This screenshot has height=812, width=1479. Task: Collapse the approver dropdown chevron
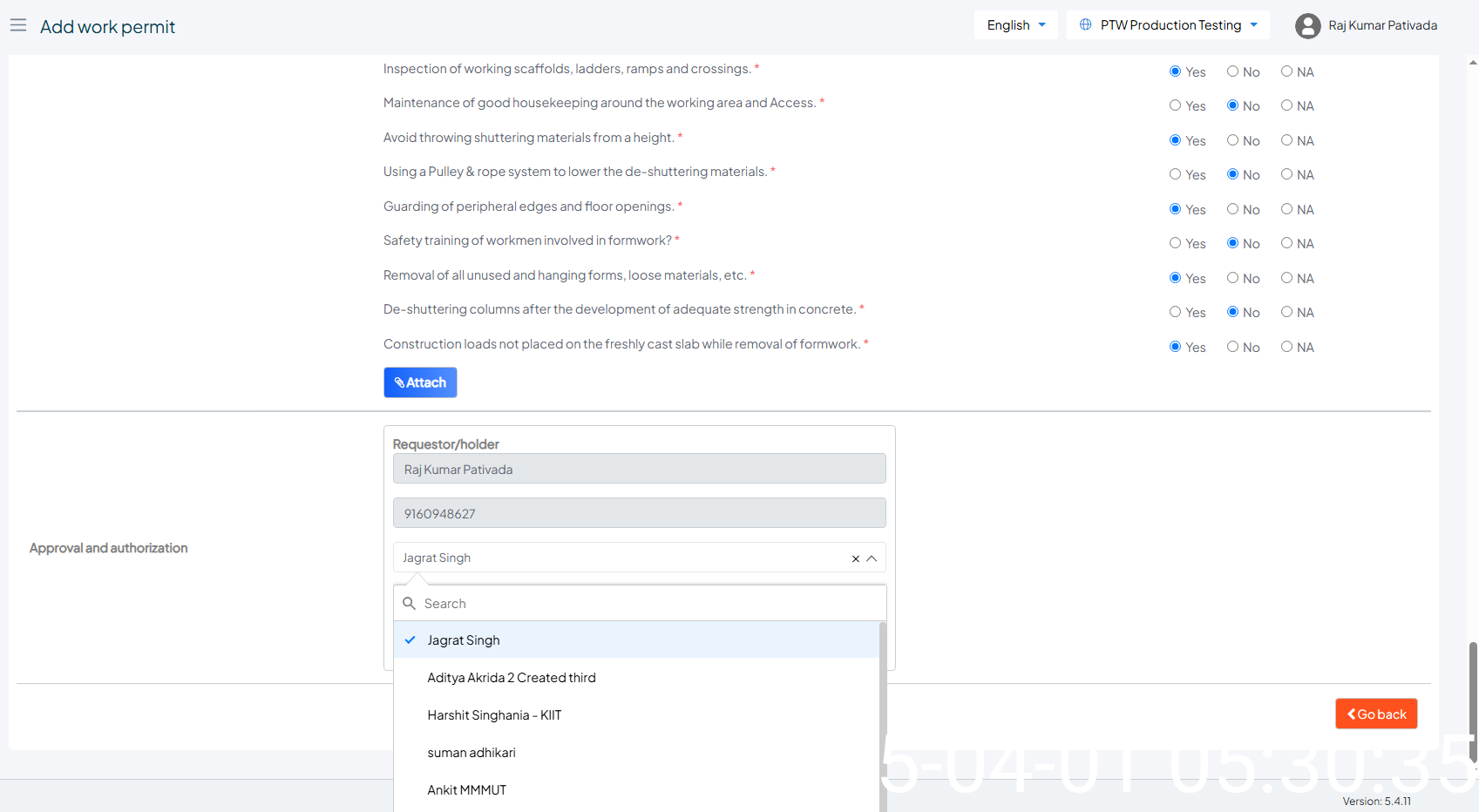click(x=872, y=558)
